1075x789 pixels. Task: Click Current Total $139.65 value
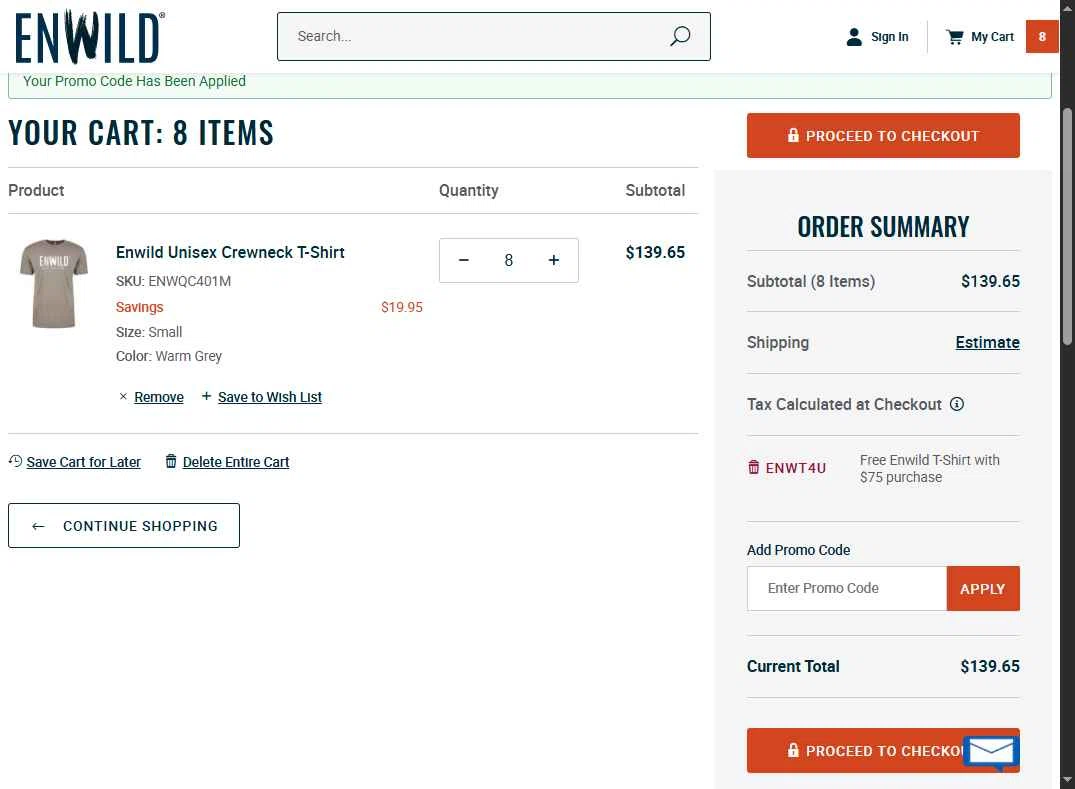tap(989, 666)
